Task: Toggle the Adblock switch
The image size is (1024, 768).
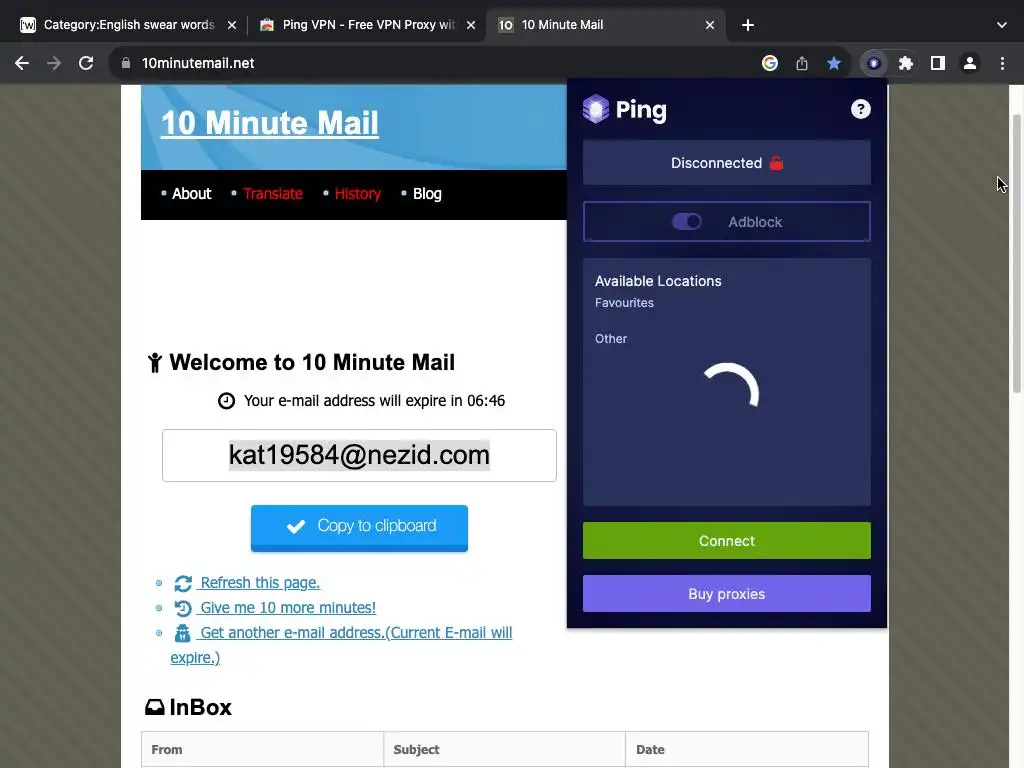Action: coord(687,222)
